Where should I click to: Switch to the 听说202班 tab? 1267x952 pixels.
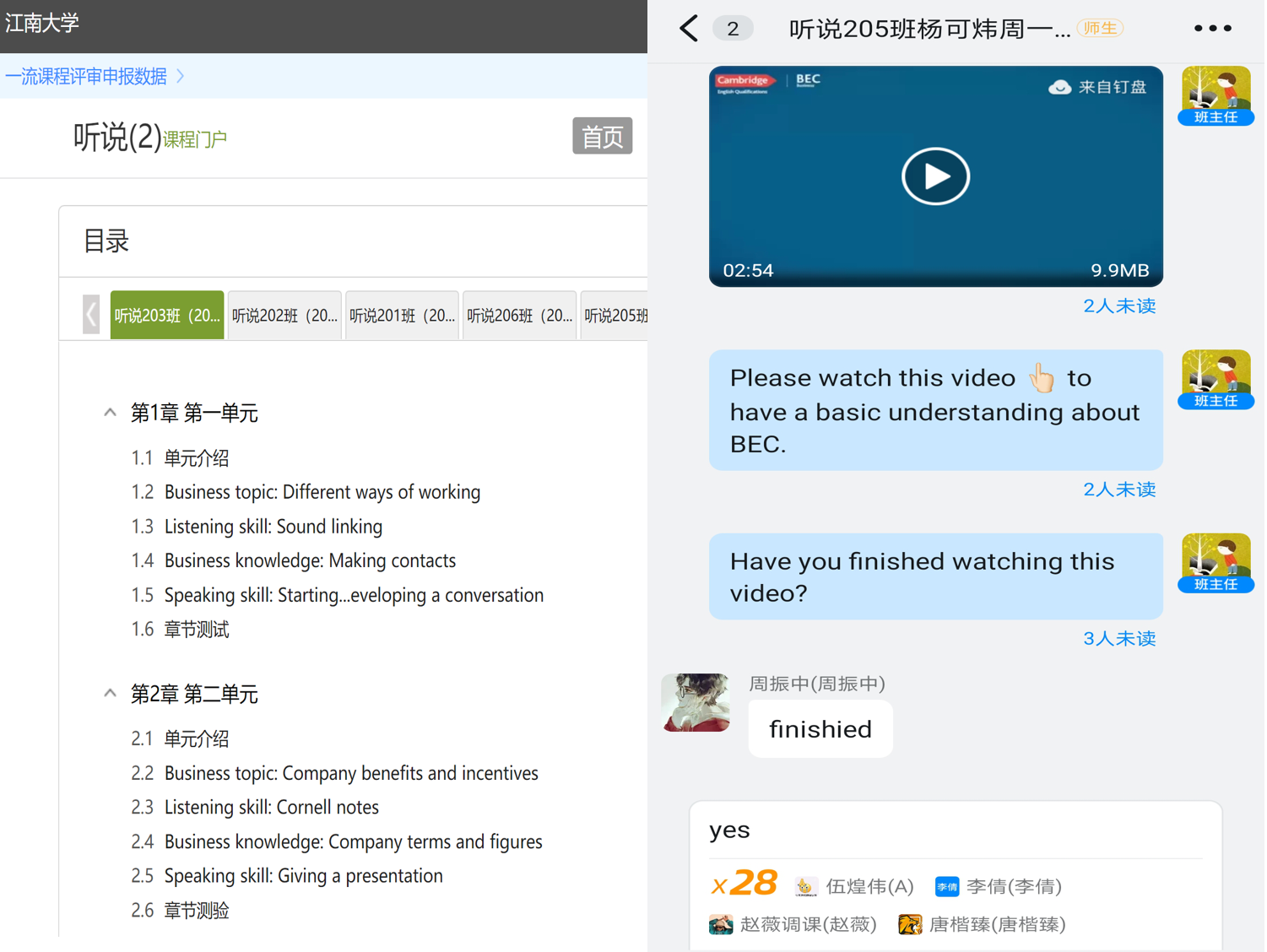pyautogui.click(x=284, y=316)
